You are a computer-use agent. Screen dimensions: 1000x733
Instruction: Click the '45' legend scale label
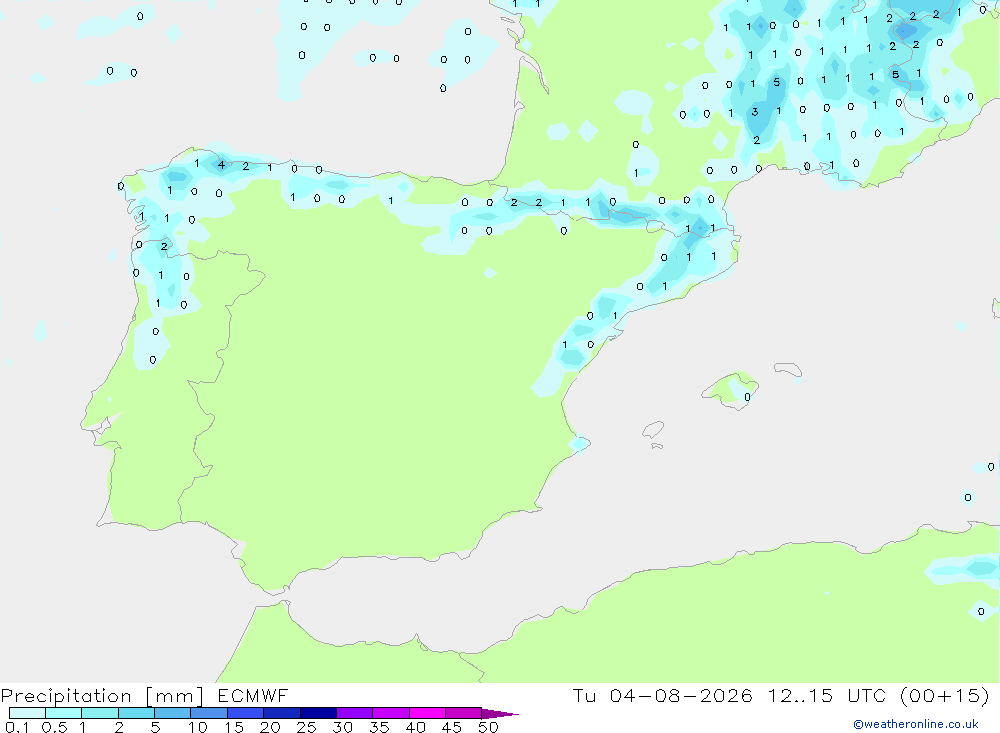click(x=452, y=727)
